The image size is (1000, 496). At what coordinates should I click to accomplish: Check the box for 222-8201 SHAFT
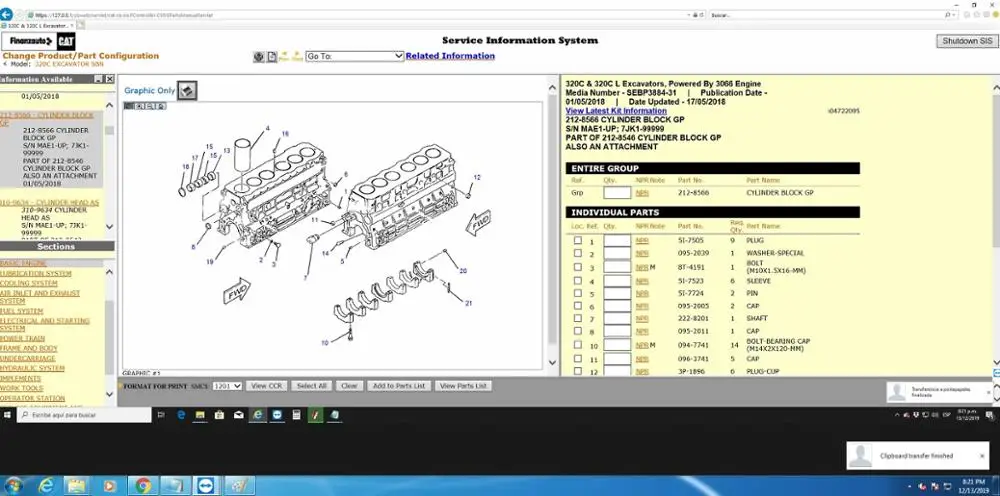(x=578, y=318)
